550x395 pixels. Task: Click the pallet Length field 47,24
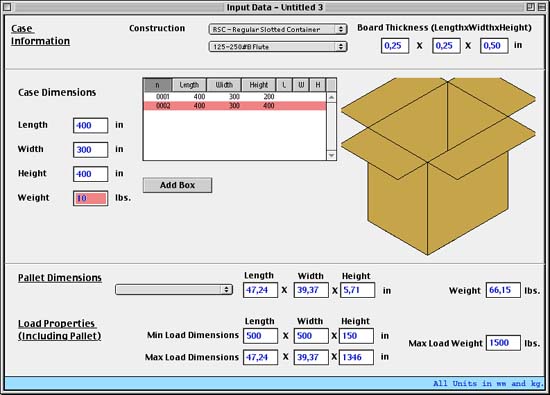(260, 290)
